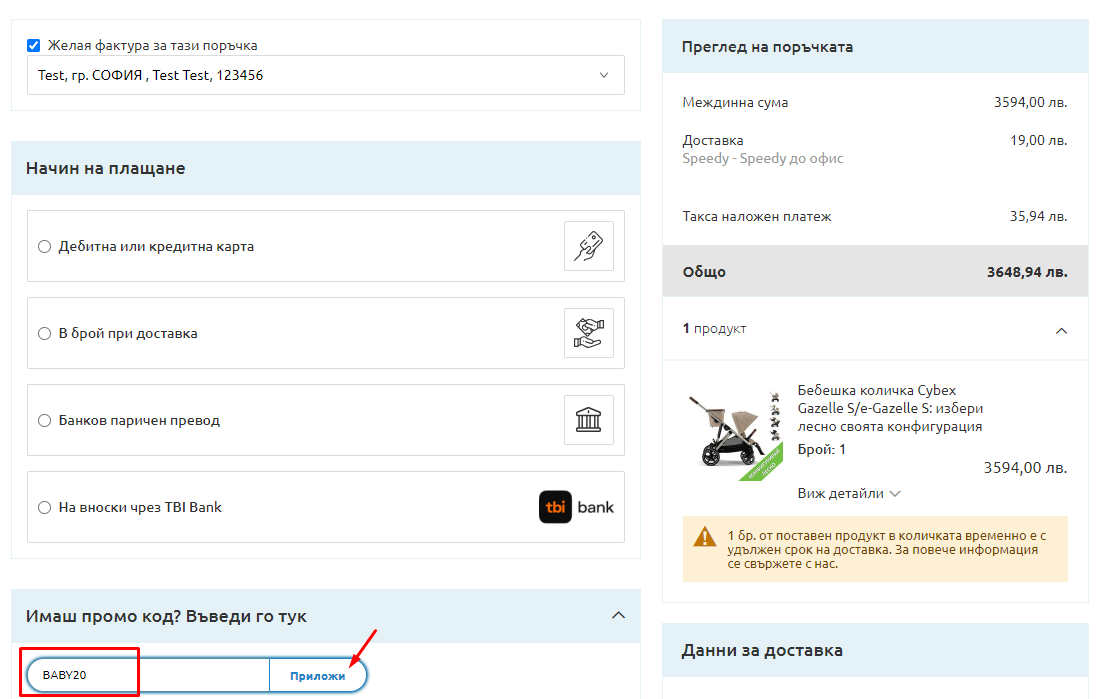Uncheck the 'Желая фактура за тази поръчка' checkbox
Image resolution: width=1101 pixels, height=699 pixels.
pyautogui.click(x=34, y=45)
